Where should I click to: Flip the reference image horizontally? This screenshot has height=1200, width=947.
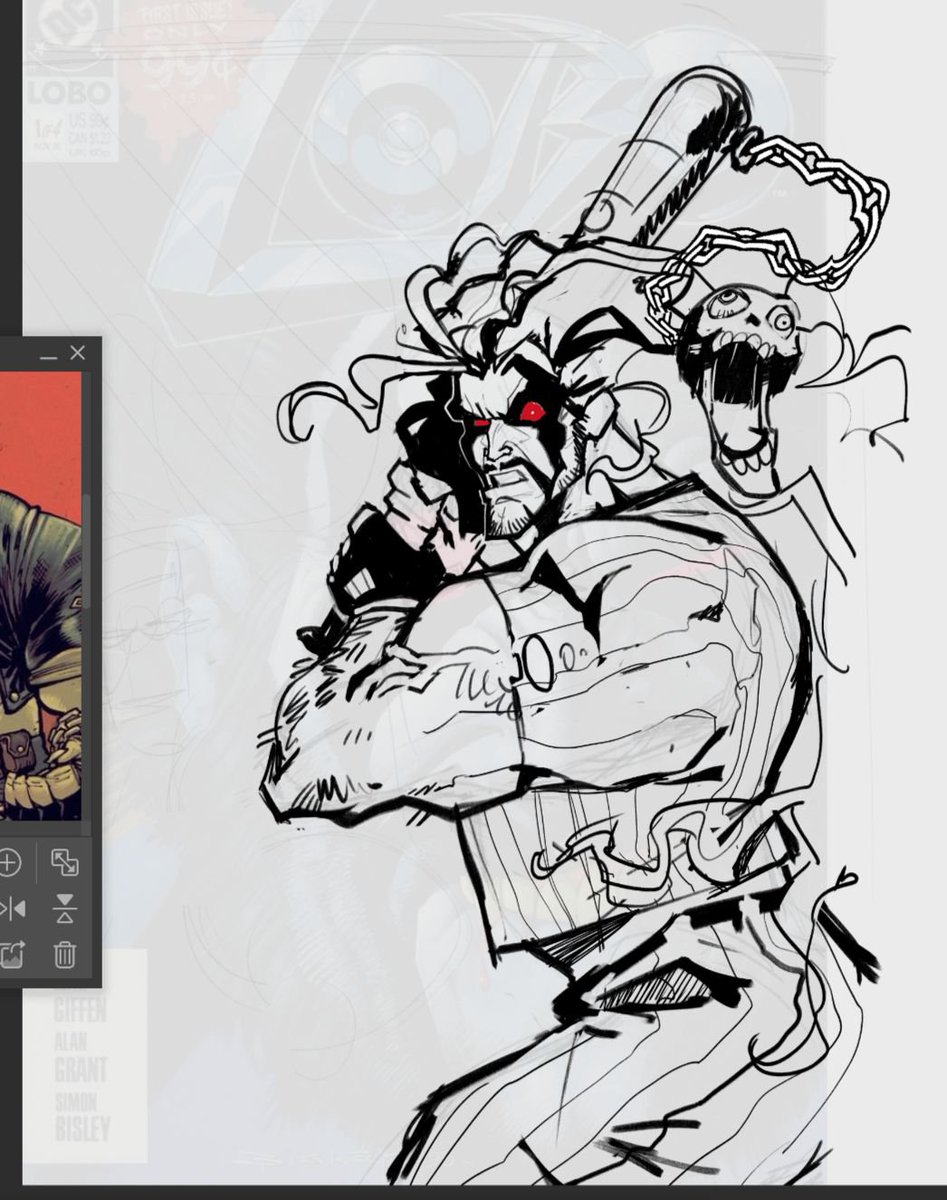[x=10, y=909]
